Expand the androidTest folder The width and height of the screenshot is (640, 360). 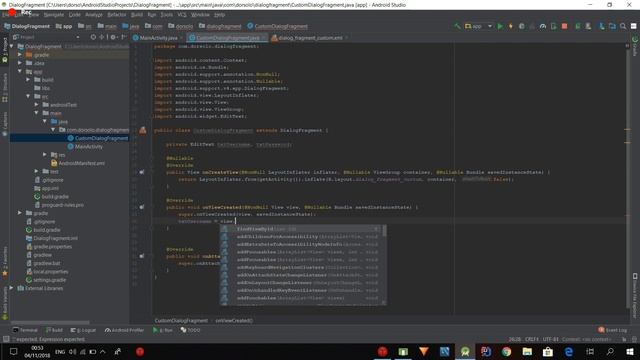(37, 104)
